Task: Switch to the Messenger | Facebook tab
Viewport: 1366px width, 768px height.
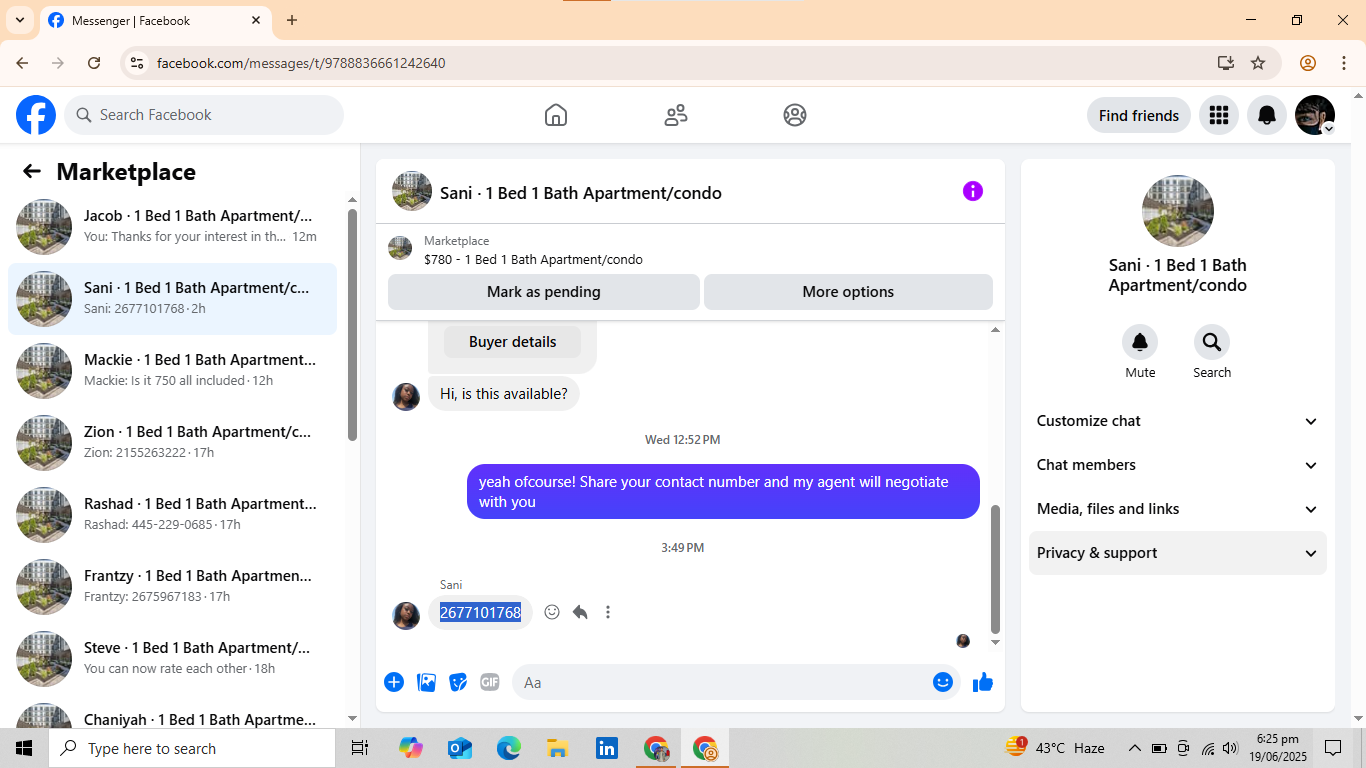Action: 155,20
